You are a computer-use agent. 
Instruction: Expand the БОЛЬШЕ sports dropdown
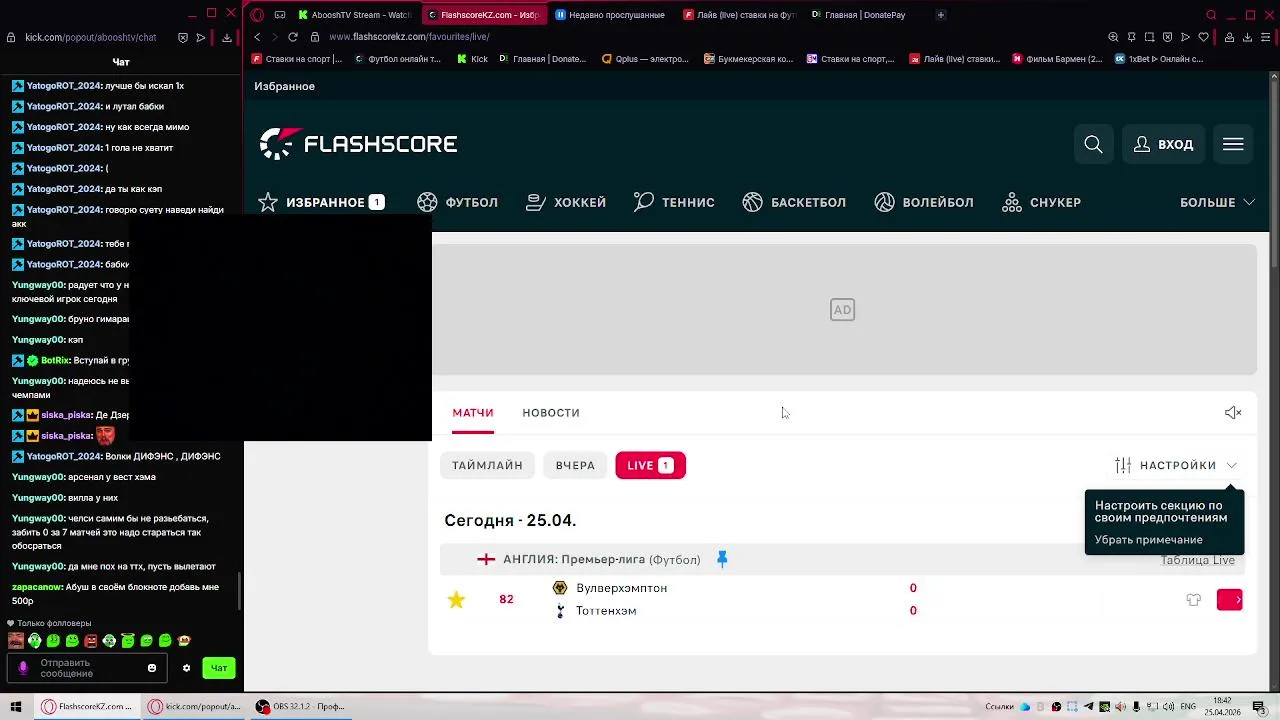point(1217,202)
